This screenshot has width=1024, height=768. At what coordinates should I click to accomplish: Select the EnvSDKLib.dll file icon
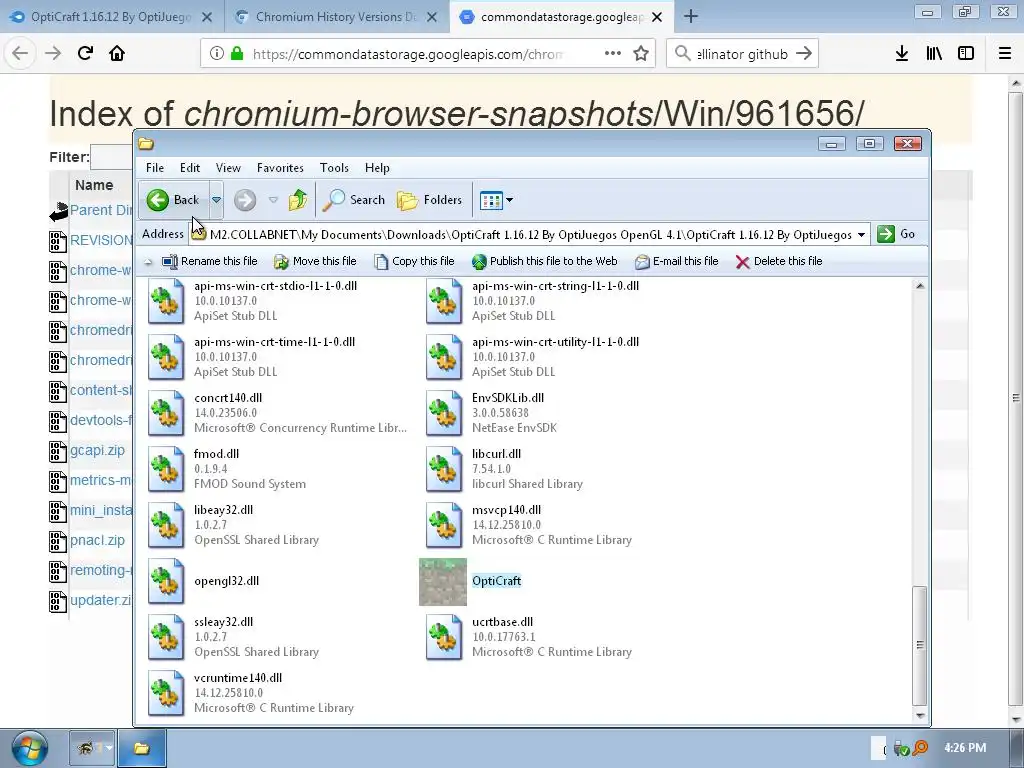tap(444, 413)
